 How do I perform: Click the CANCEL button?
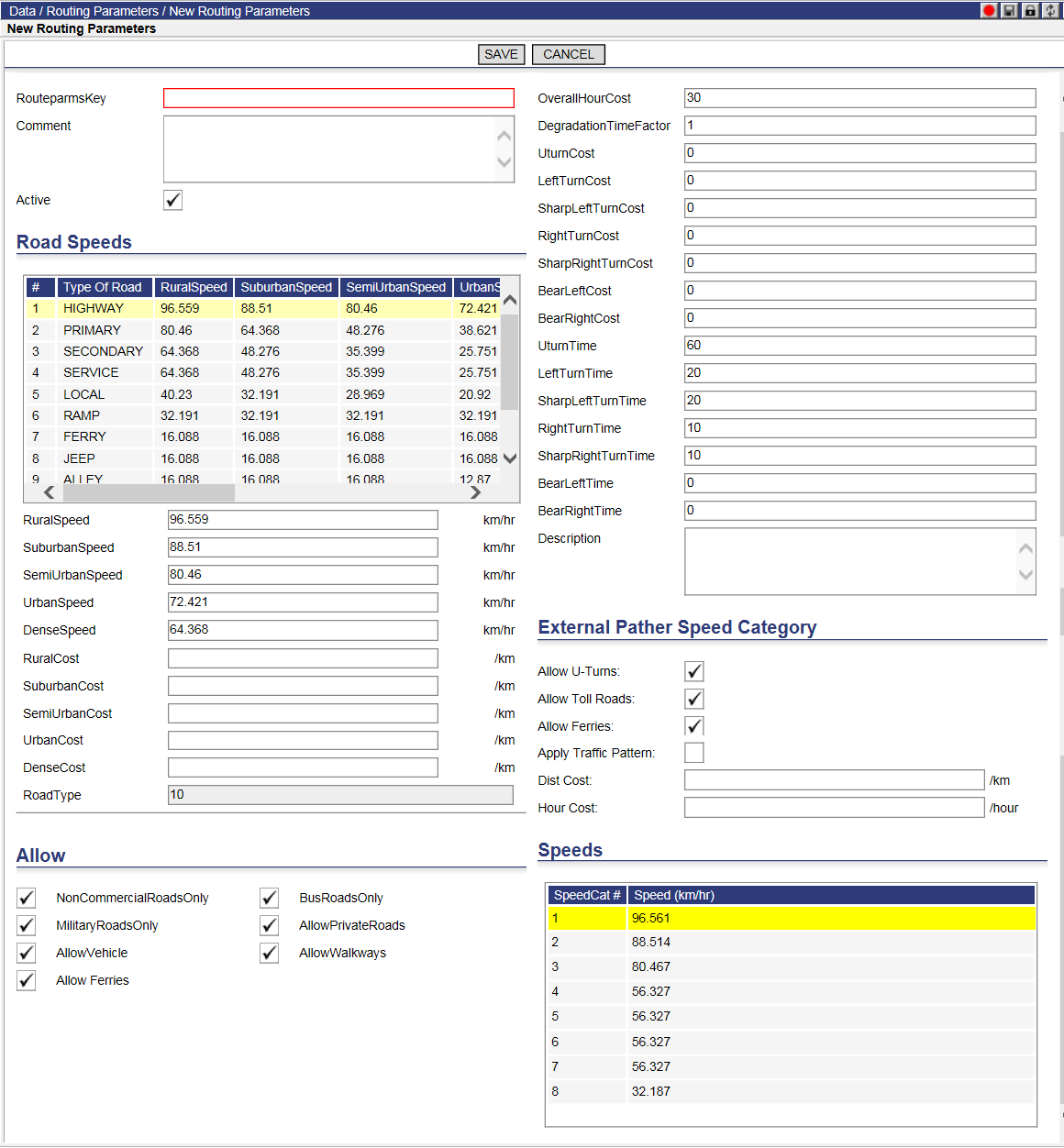pos(569,54)
